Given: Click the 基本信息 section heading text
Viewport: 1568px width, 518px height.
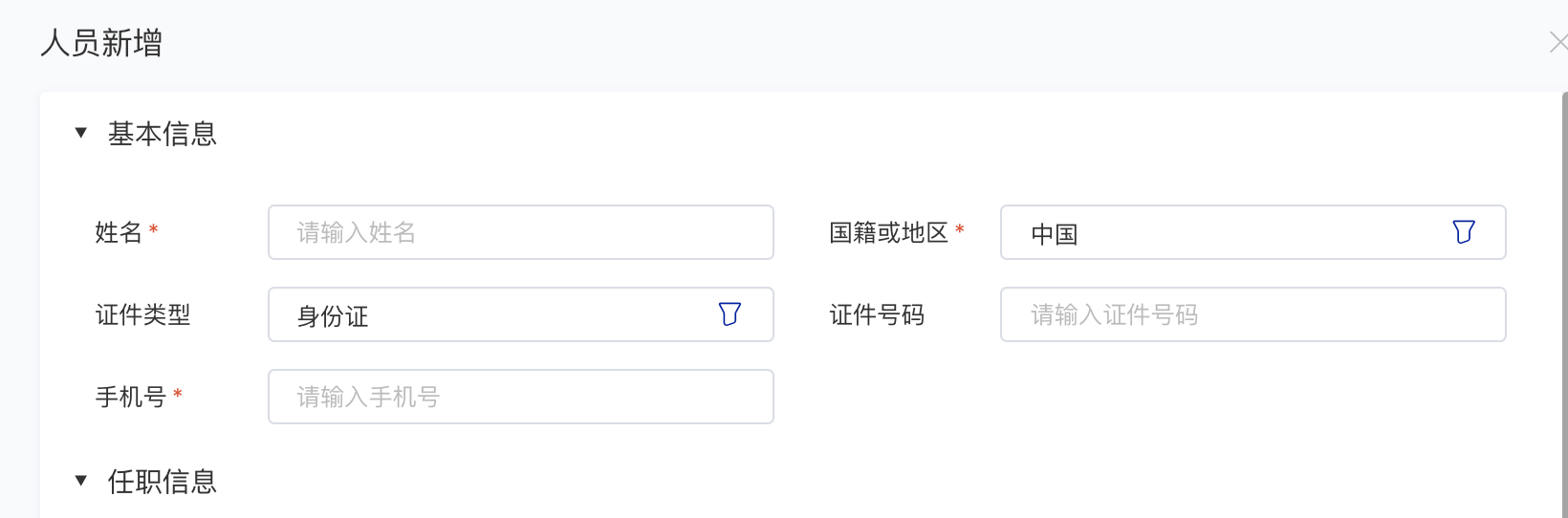Looking at the screenshot, I should point(163,134).
